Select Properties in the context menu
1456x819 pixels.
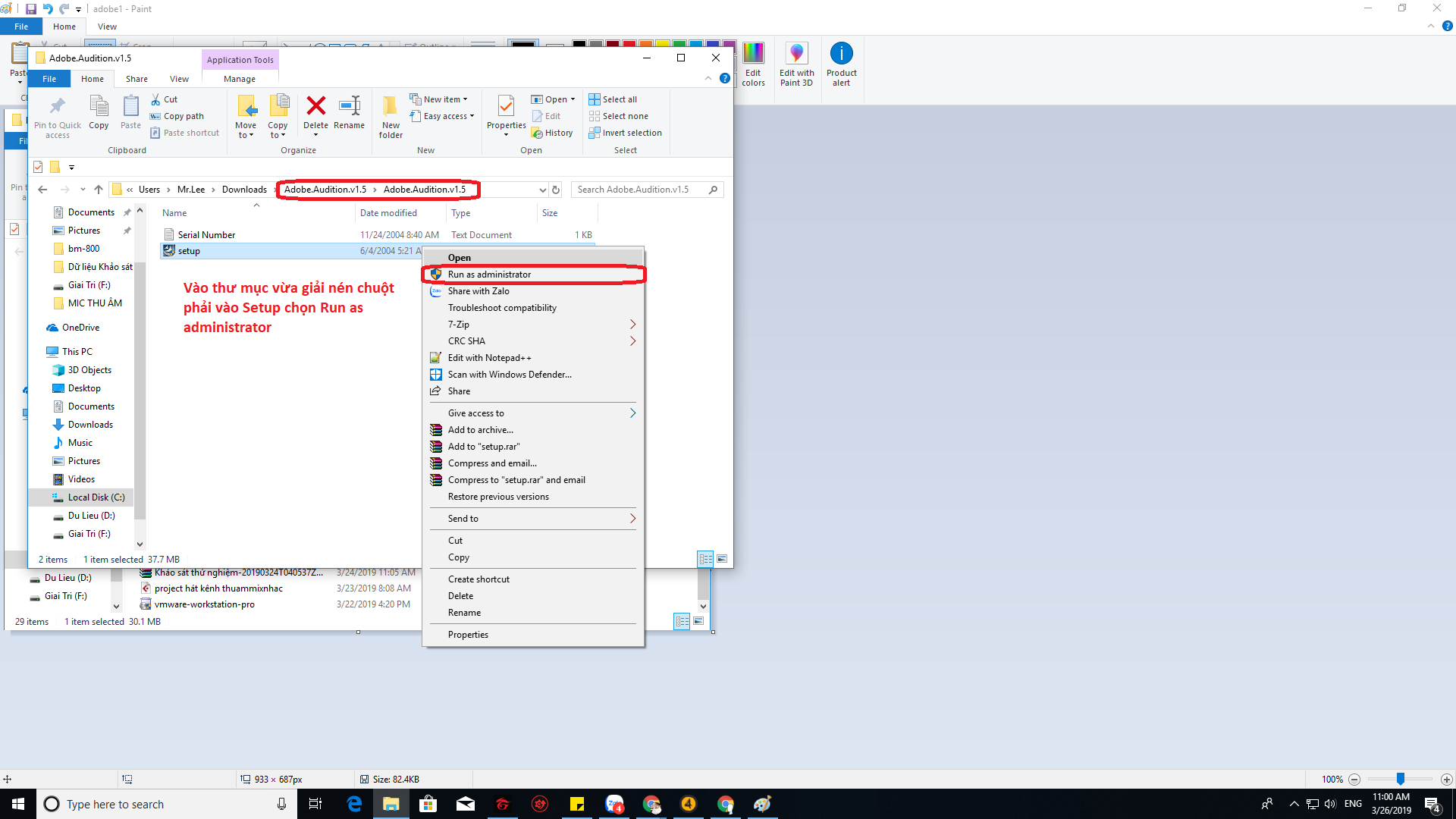tap(532, 635)
